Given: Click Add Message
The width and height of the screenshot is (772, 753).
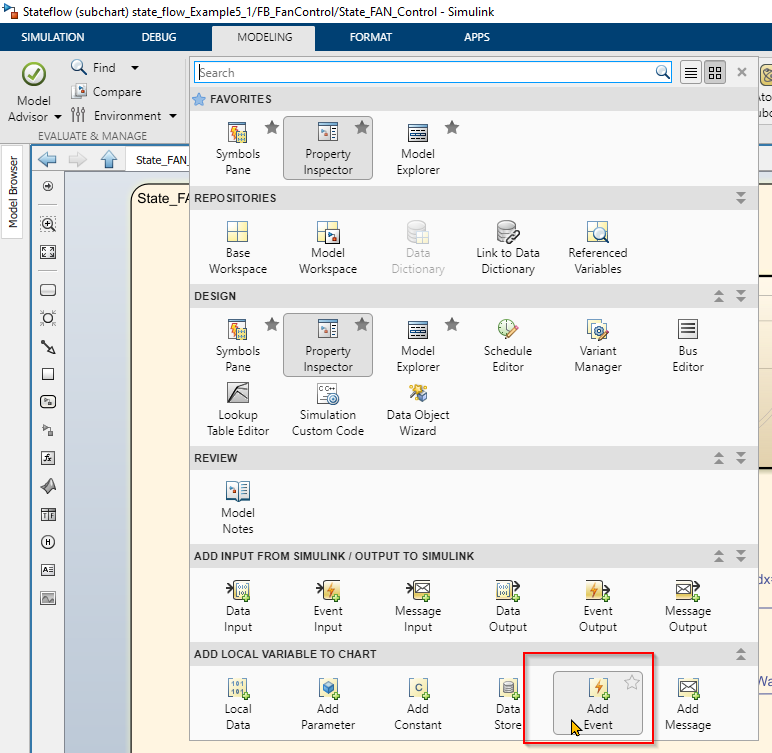Looking at the screenshot, I should (x=688, y=704).
